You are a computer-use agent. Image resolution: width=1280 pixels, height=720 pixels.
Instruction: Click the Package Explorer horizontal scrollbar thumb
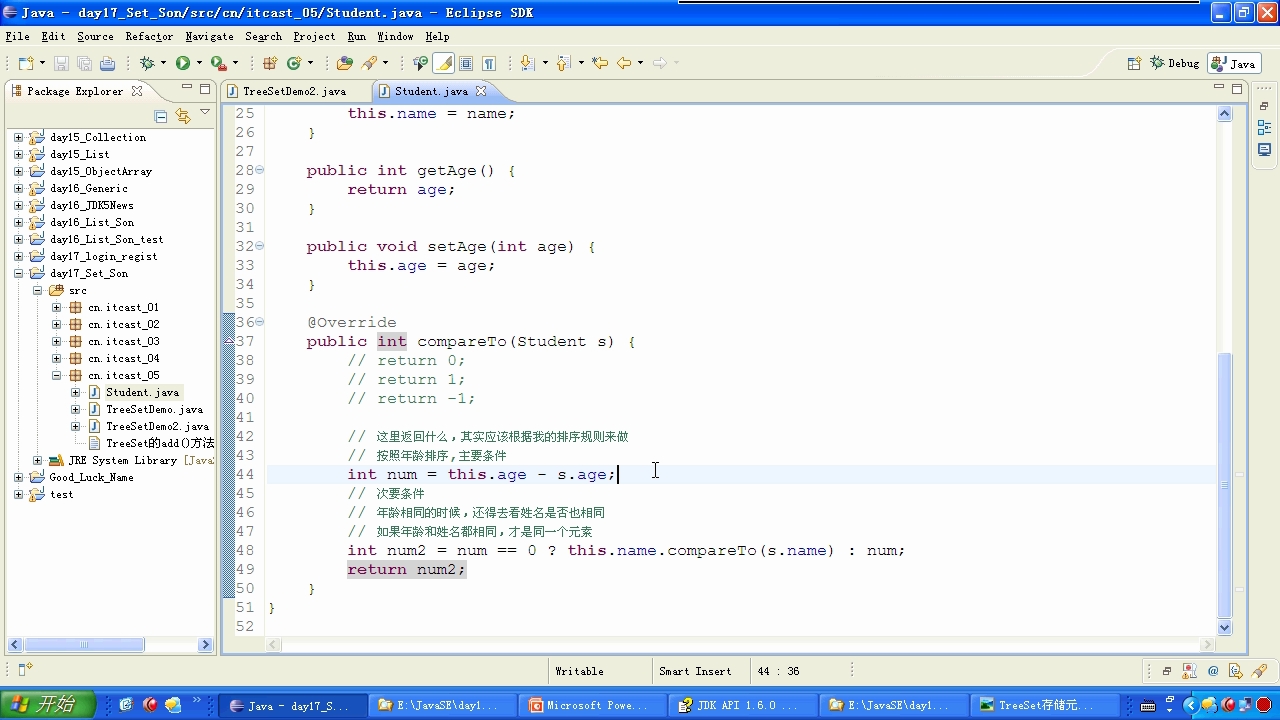84,645
